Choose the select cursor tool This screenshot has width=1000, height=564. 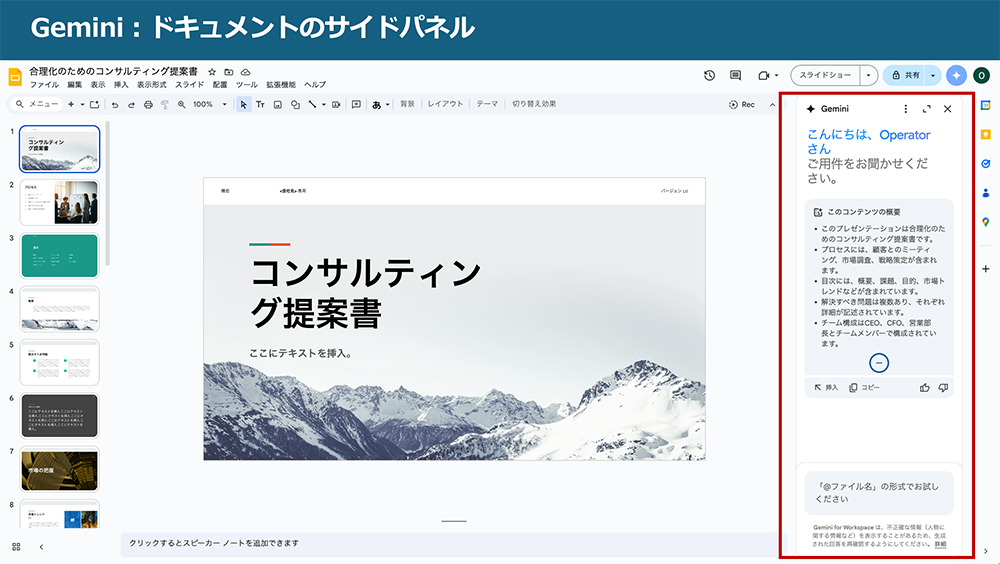tap(243, 104)
